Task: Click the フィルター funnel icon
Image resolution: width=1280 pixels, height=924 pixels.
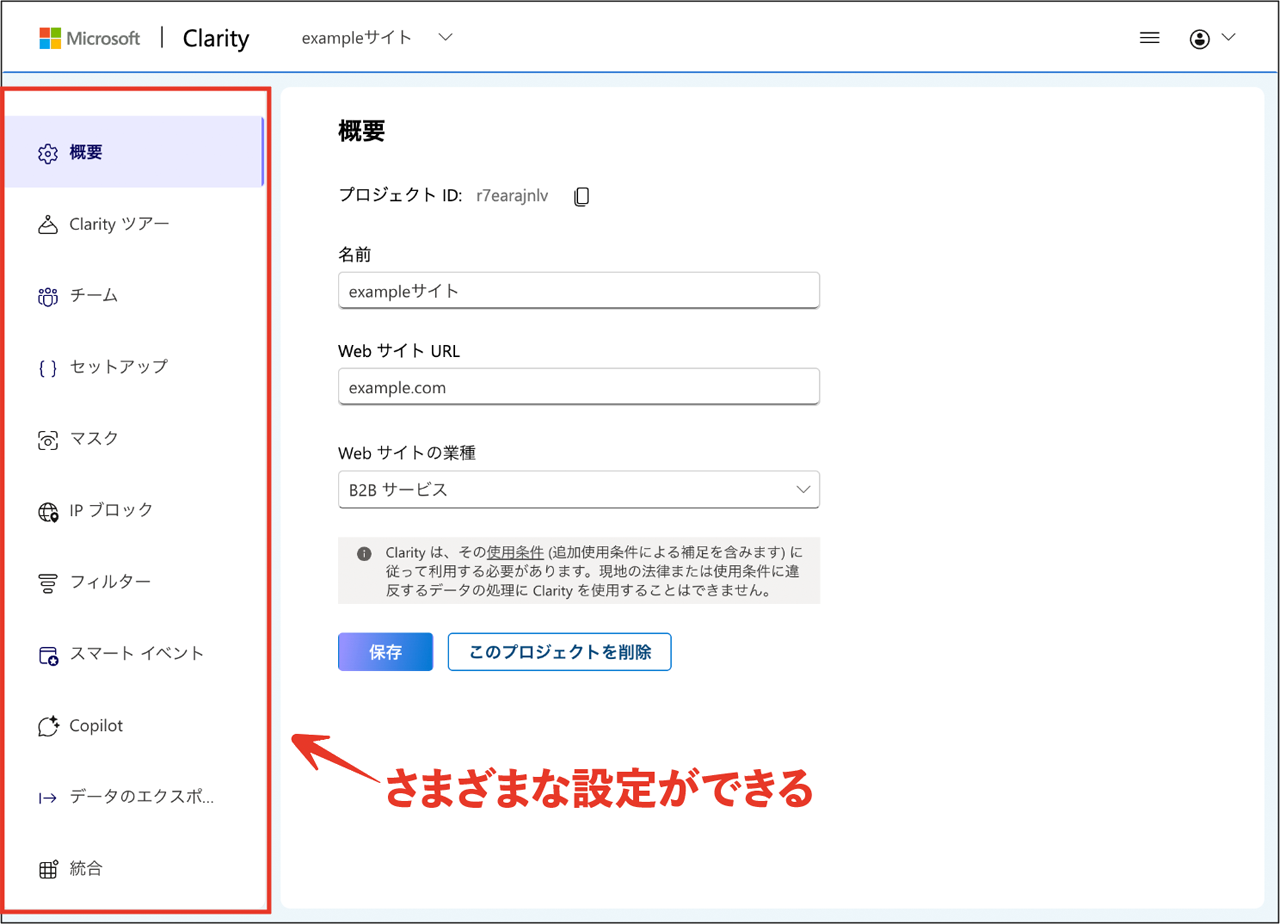Action: (x=48, y=582)
